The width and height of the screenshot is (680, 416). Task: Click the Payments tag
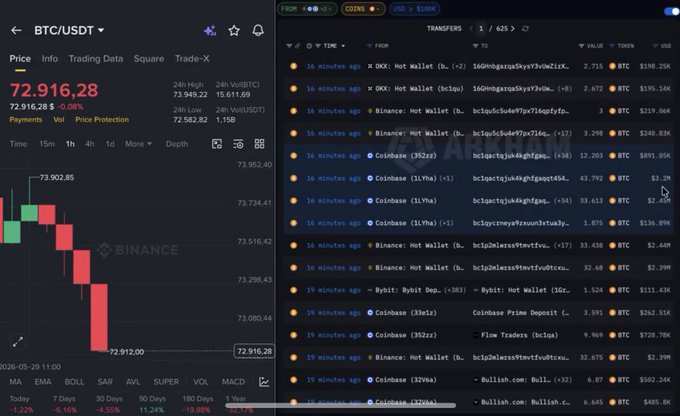pos(26,120)
